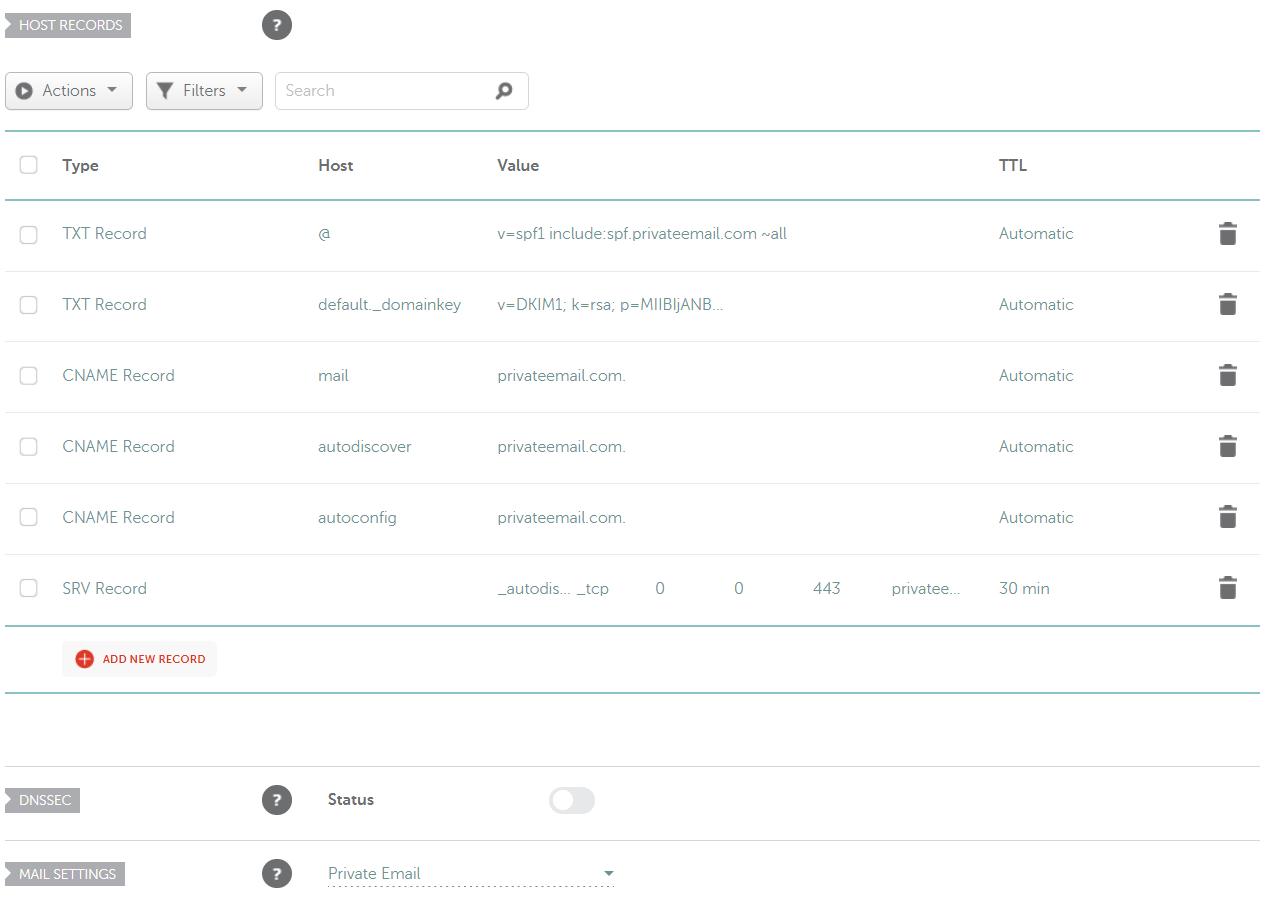Open Host Records help icon
1288x912 pixels.
pyautogui.click(x=277, y=25)
